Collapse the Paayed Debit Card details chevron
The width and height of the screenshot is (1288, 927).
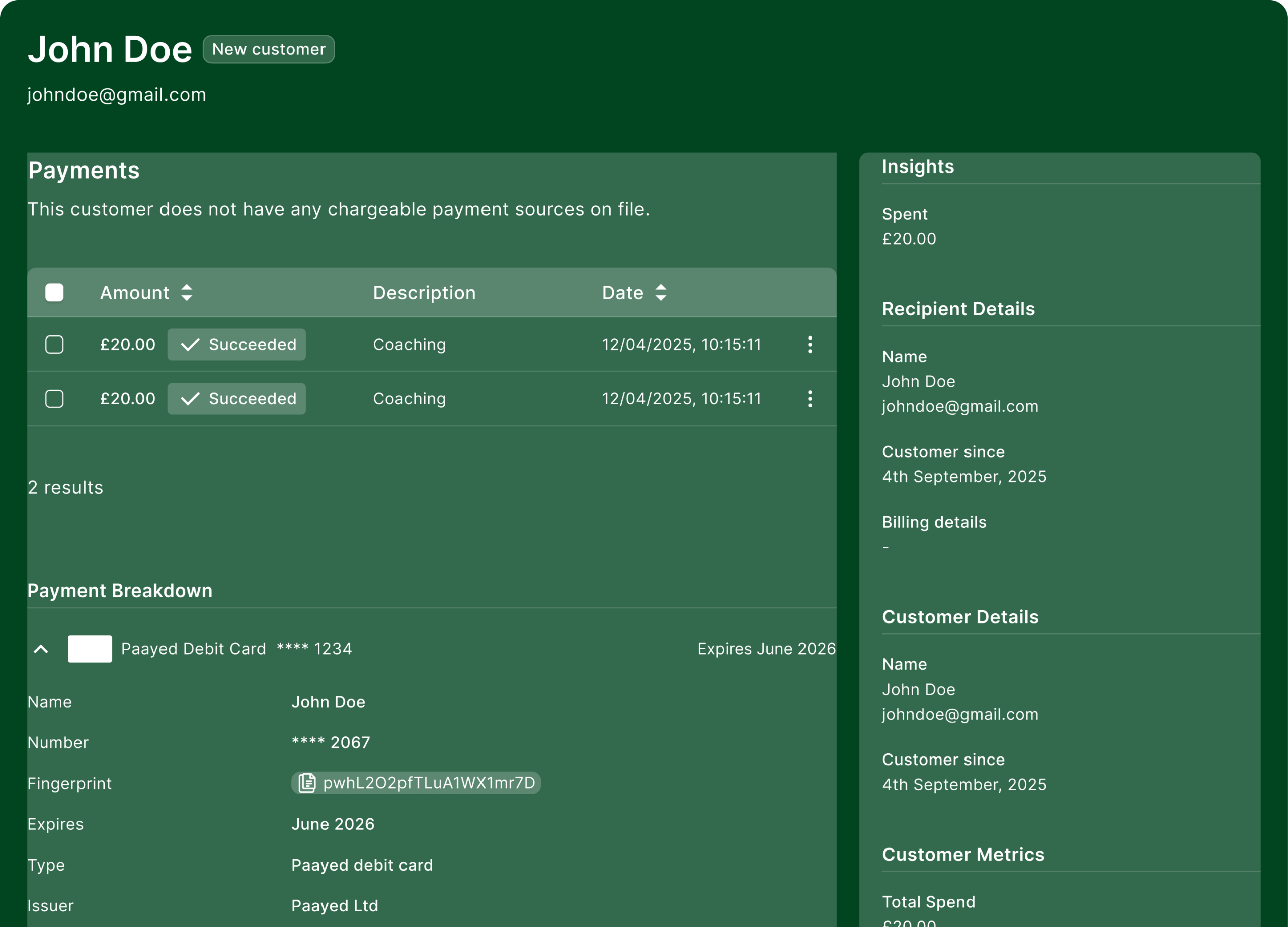pos(41,649)
